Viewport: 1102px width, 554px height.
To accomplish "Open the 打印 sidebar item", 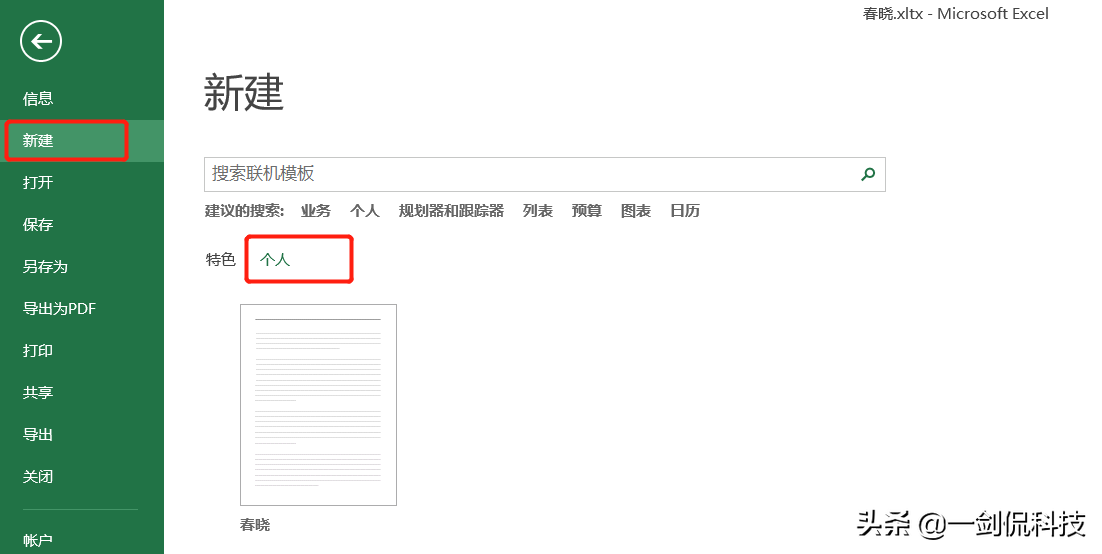I will click(38, 351).
